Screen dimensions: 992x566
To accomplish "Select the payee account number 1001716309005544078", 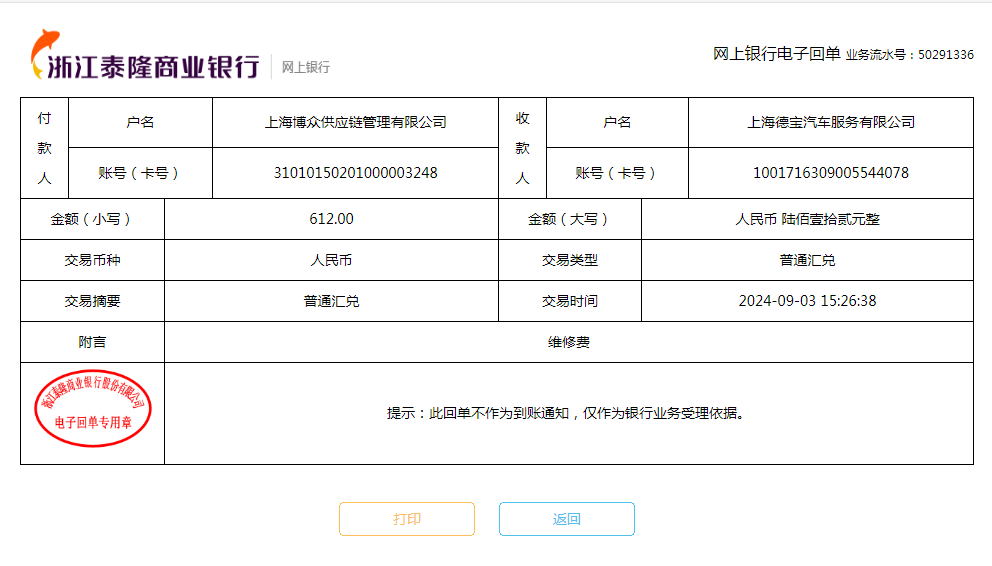I will pos(830,173).
